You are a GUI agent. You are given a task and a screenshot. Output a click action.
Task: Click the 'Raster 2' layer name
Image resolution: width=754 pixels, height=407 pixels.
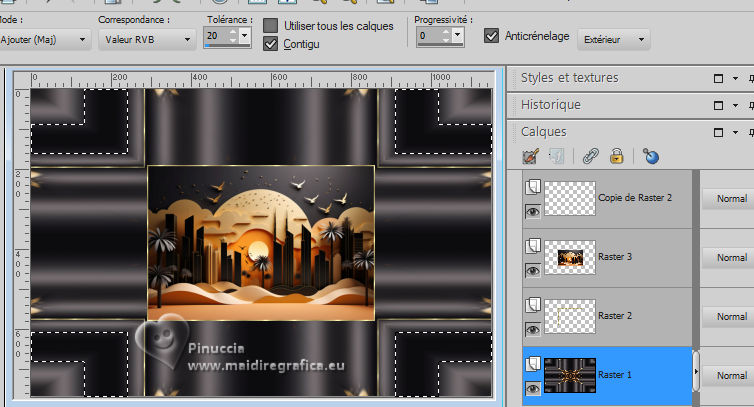(615, 316)
